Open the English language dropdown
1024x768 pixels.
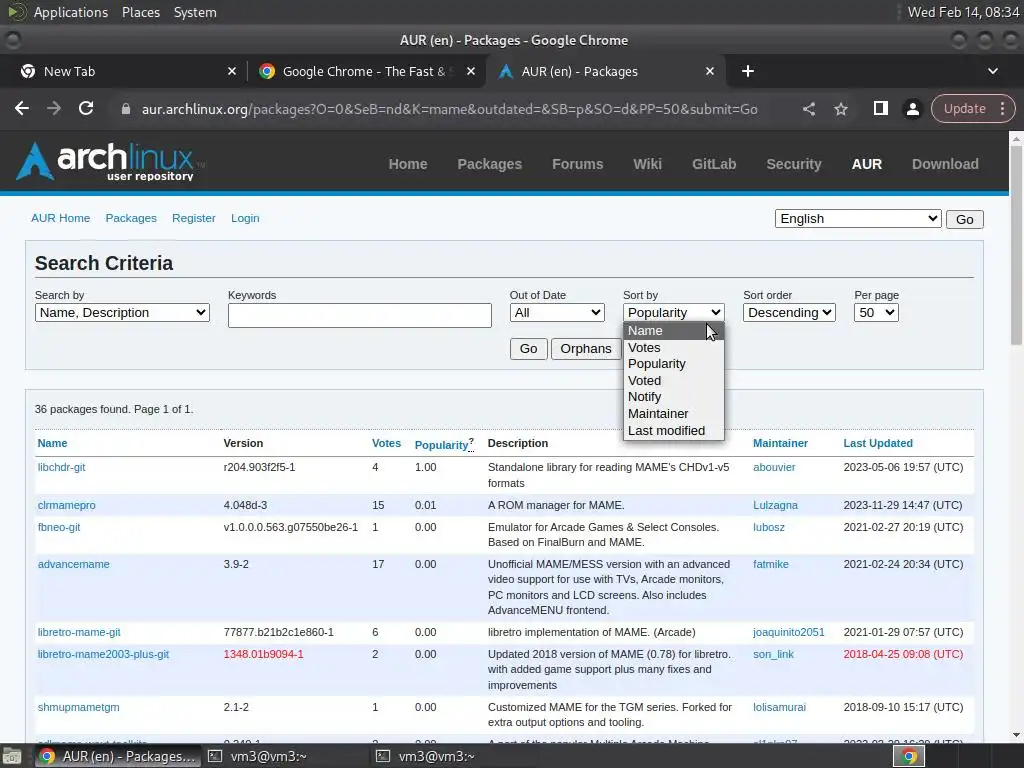tap(857, 219)
